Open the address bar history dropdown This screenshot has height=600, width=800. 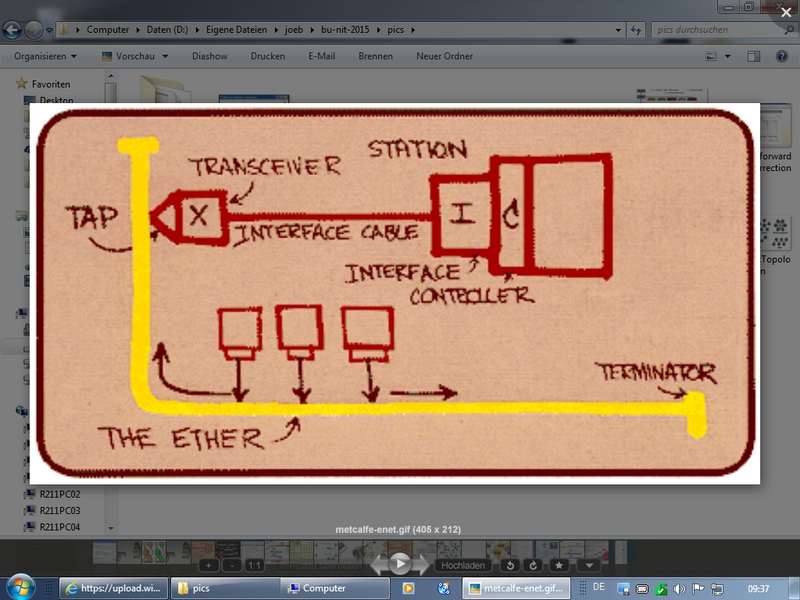(x=618, y=30)
